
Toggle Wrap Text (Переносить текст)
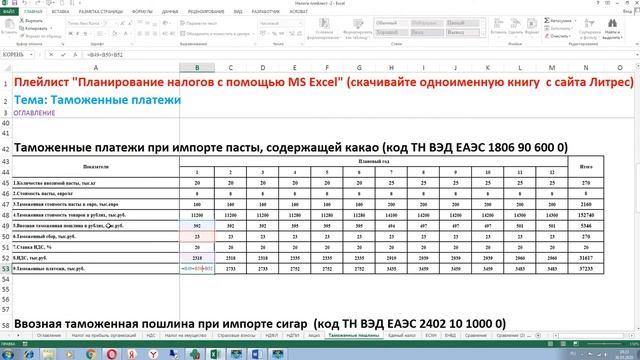[x=198, y=24]
